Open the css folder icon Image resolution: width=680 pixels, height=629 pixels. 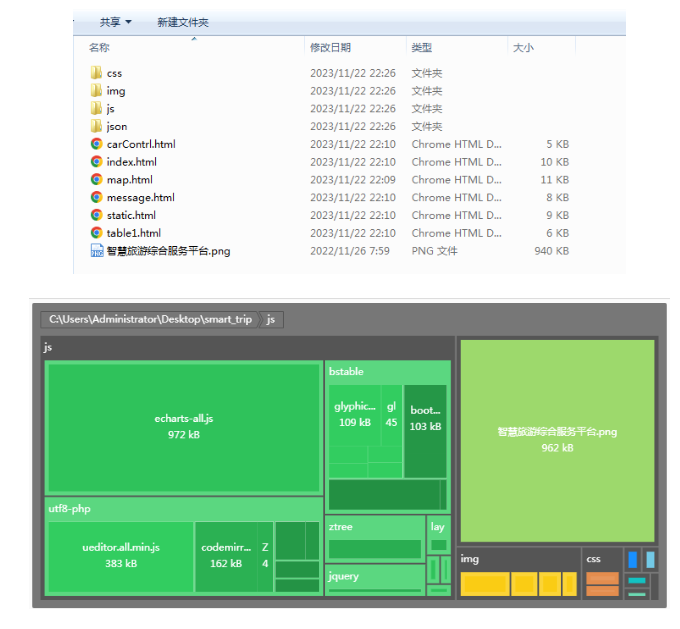pyautogui.click(x=96, y=72)
